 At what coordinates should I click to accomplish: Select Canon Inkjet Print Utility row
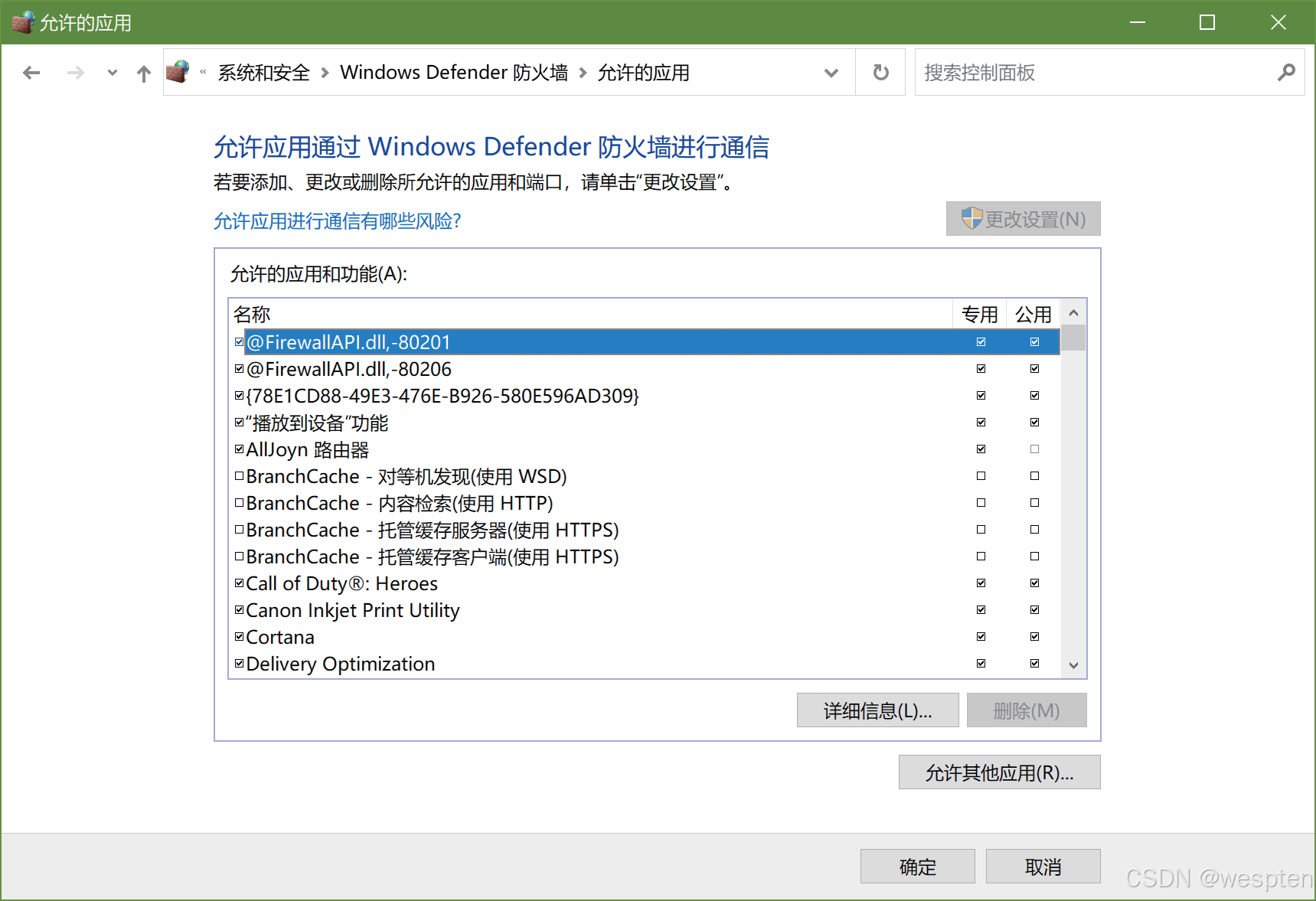click(645, 610)
